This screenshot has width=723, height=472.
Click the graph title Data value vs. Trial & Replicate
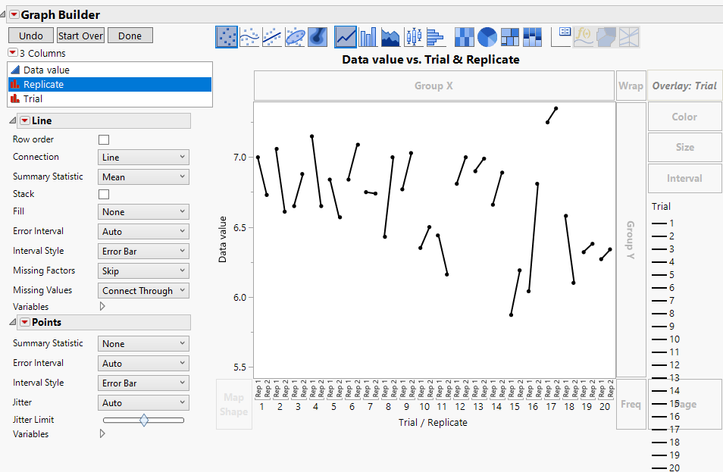(x=431, y=59)
